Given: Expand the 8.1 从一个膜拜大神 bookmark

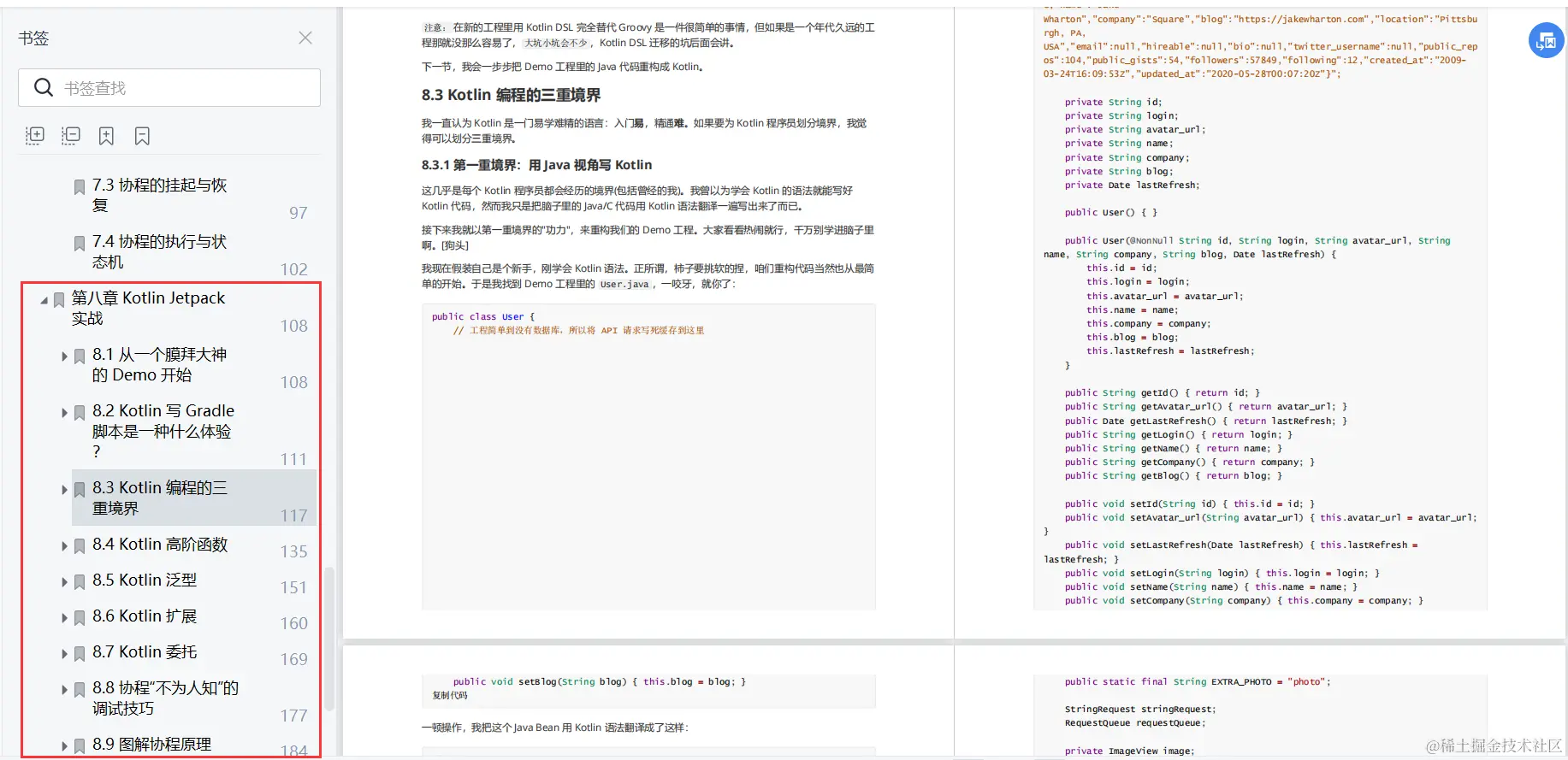Looking at the screenshot, I should click(64, 356).
